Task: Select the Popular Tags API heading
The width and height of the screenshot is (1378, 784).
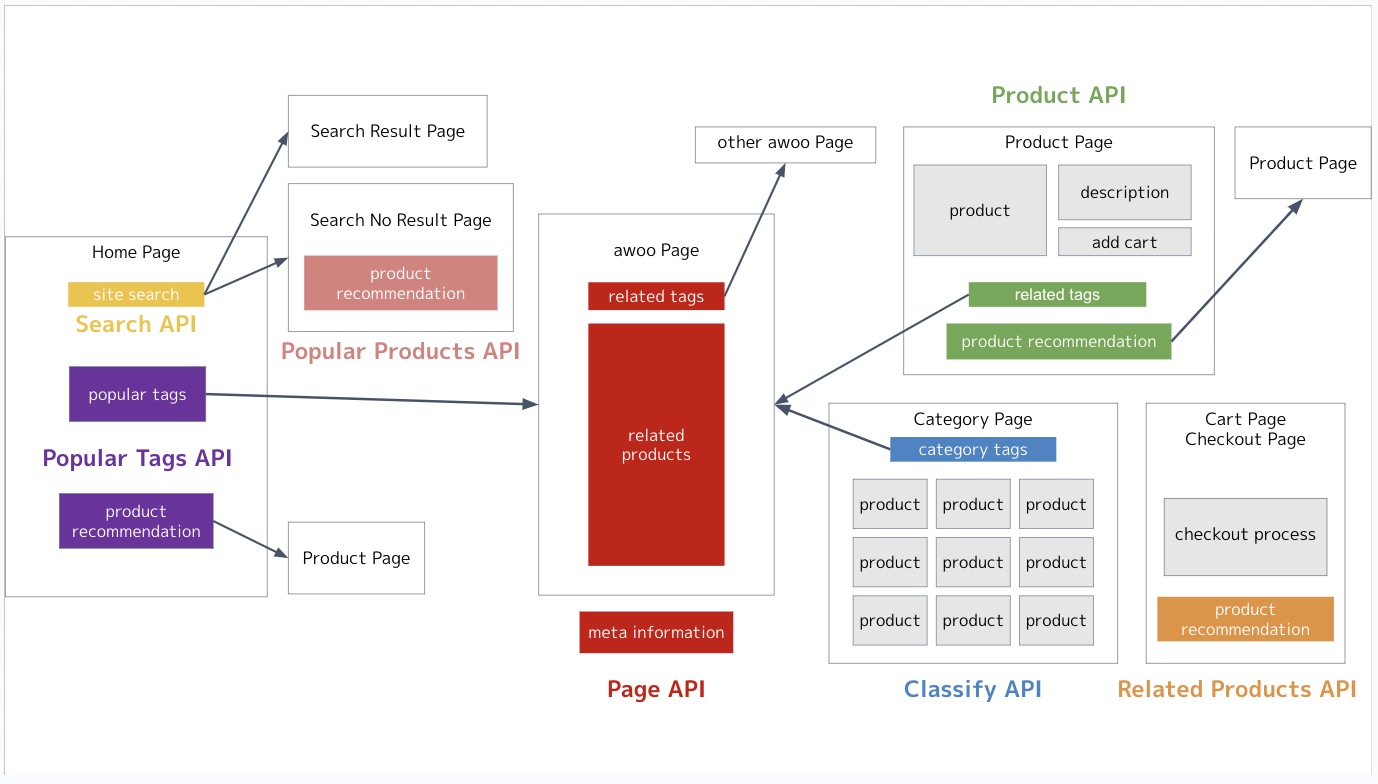Action: 137,458
